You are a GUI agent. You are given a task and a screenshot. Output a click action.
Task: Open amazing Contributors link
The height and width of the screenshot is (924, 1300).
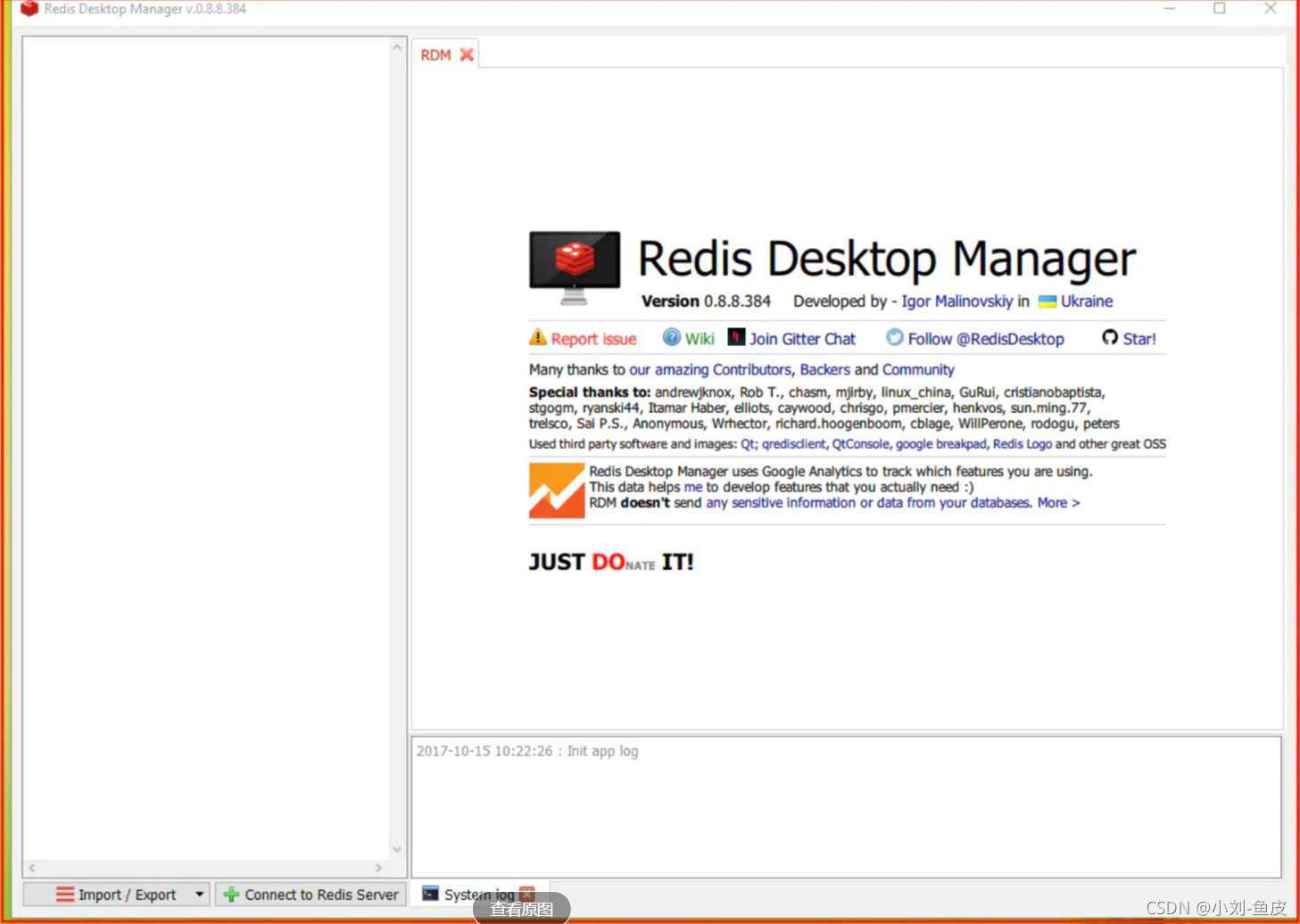point(710,369)
